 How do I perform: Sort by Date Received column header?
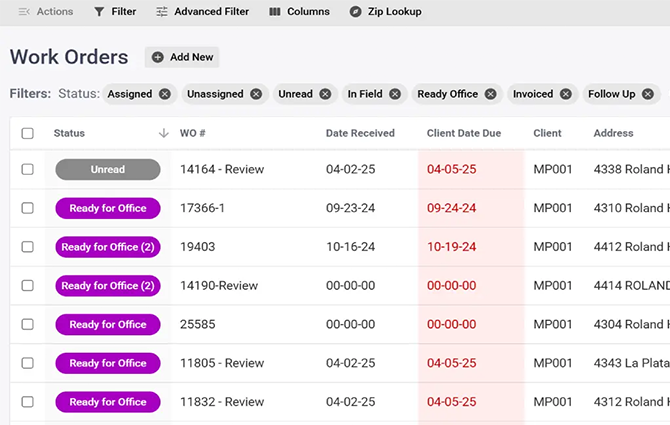coord(360,133)
